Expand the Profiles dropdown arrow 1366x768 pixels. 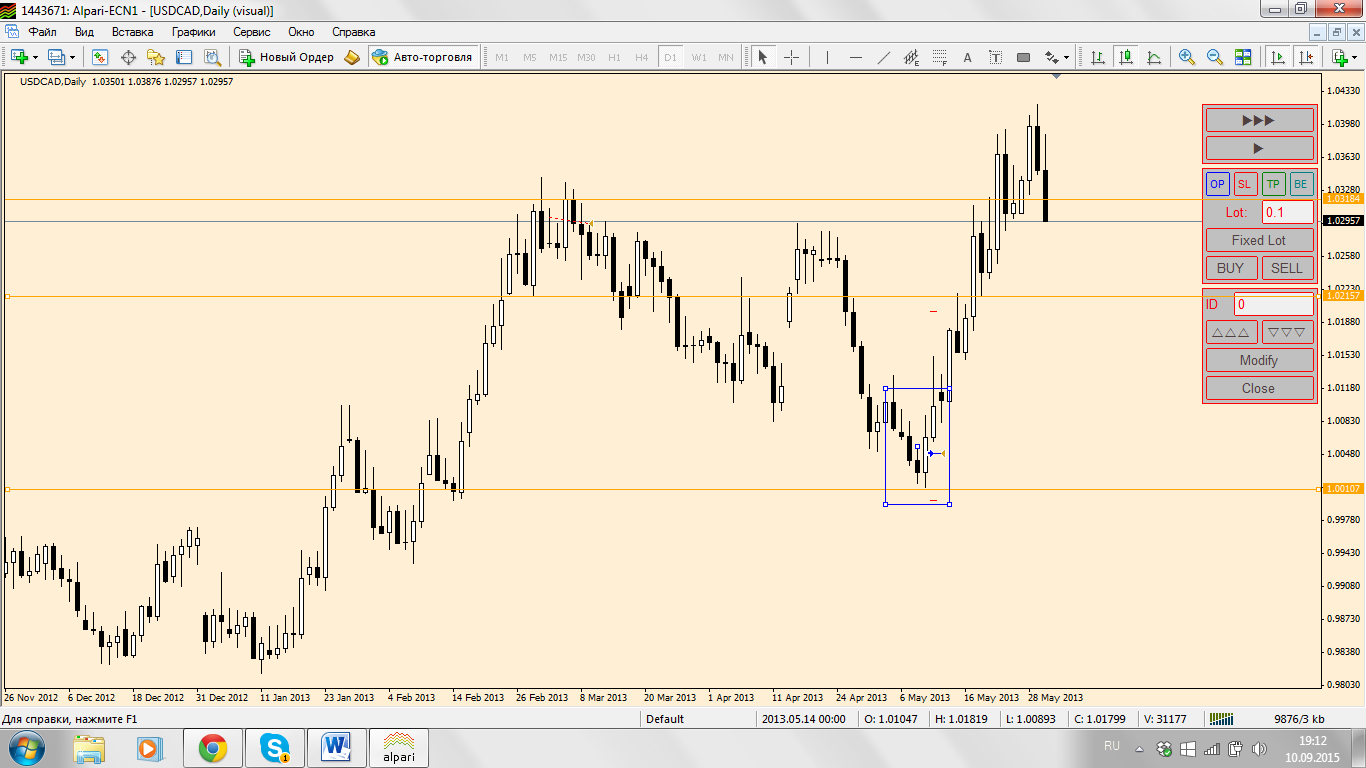(72, 57)
